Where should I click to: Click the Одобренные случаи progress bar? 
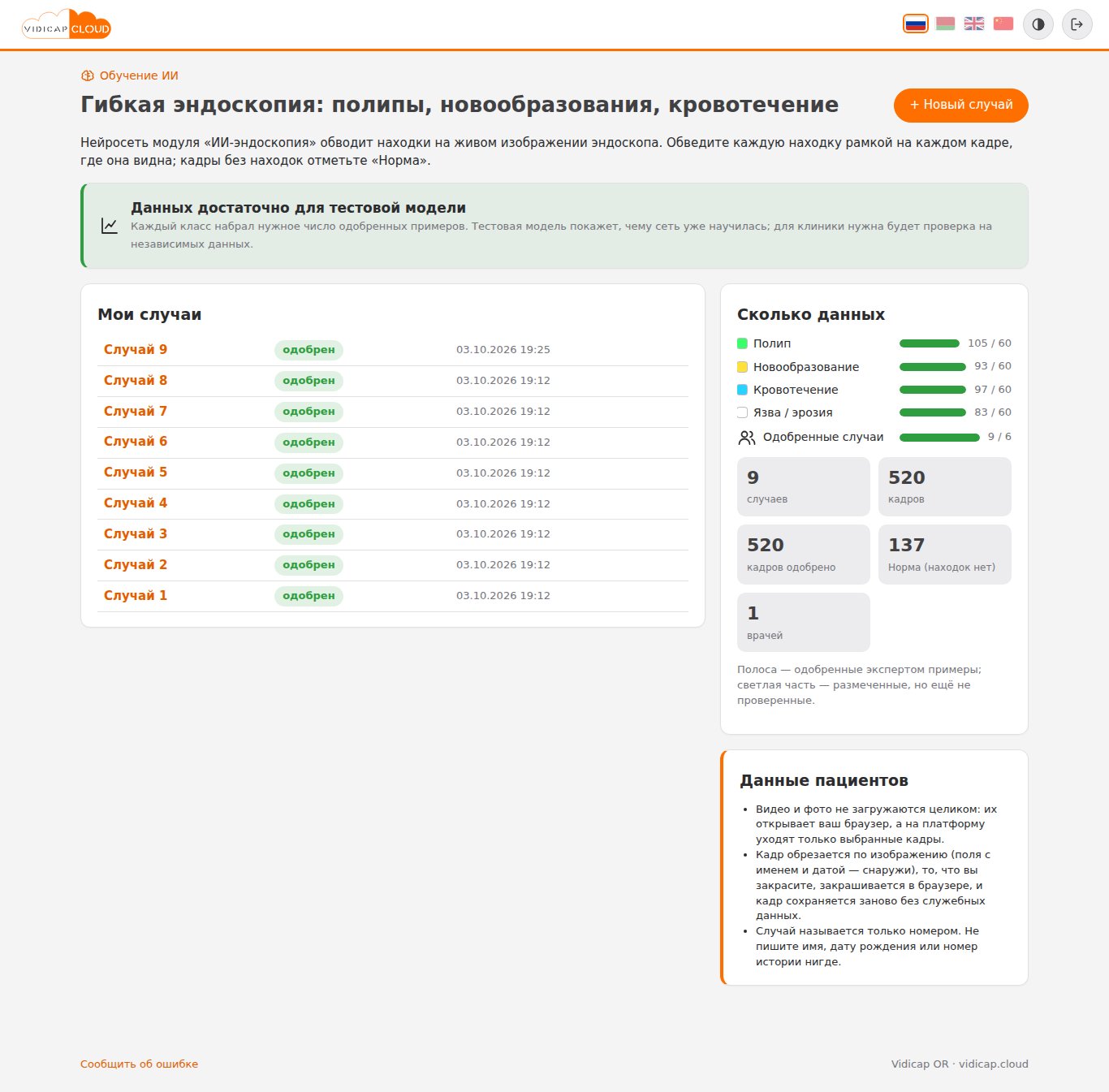point(939,438)
